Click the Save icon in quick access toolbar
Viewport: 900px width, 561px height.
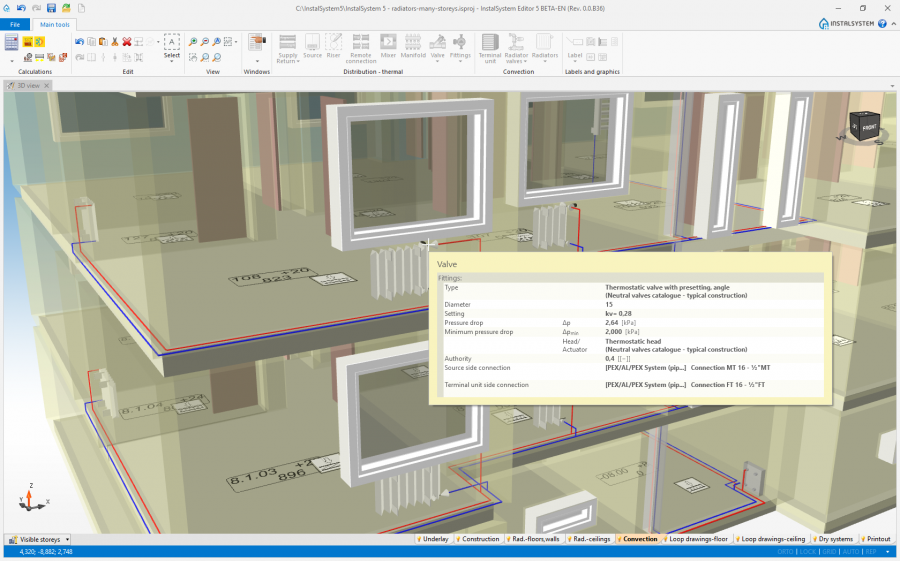click(x=51, y=8)
